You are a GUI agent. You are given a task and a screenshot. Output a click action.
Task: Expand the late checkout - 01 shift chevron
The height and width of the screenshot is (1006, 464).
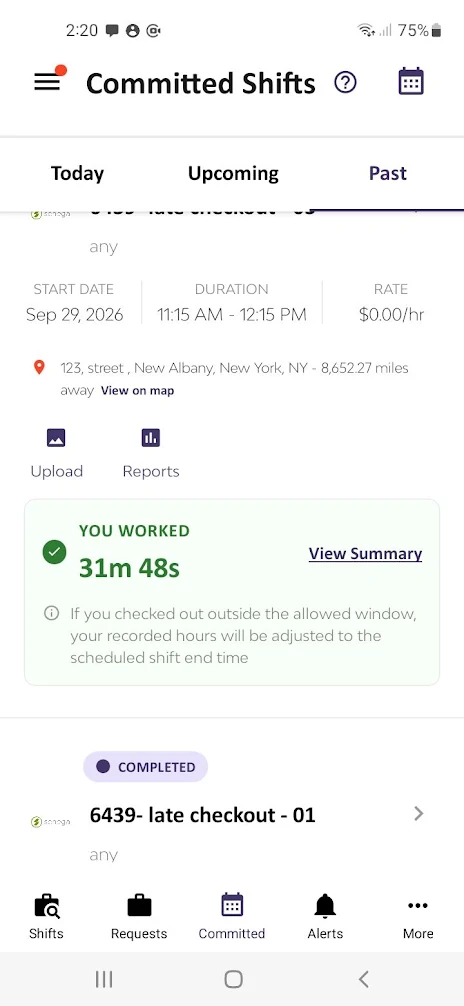click(418, 814)
